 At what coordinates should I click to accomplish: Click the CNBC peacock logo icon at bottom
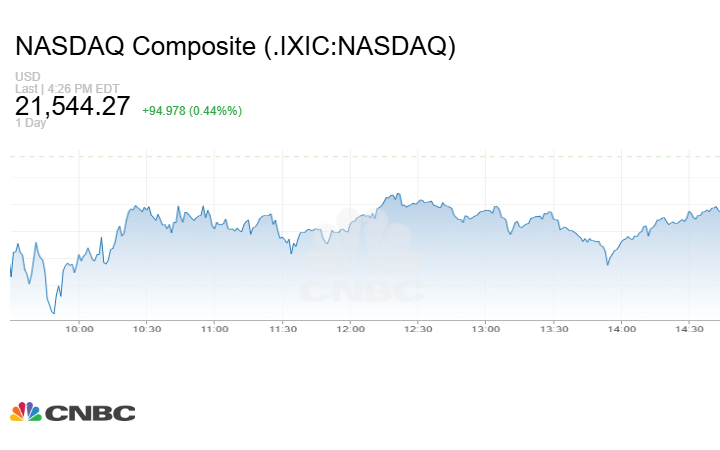tap(25, 412)
